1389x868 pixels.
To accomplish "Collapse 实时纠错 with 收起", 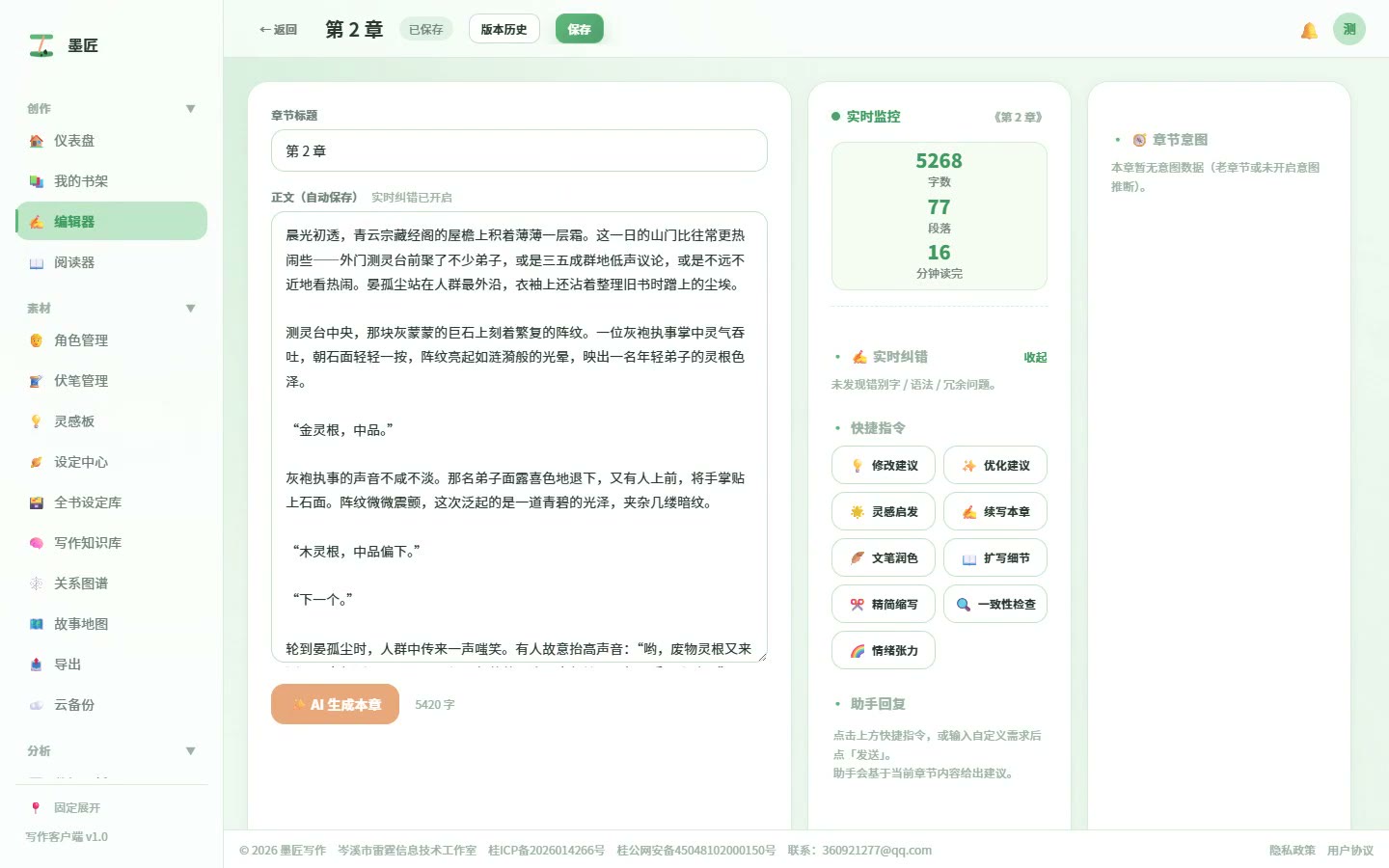I will 1035,357.
